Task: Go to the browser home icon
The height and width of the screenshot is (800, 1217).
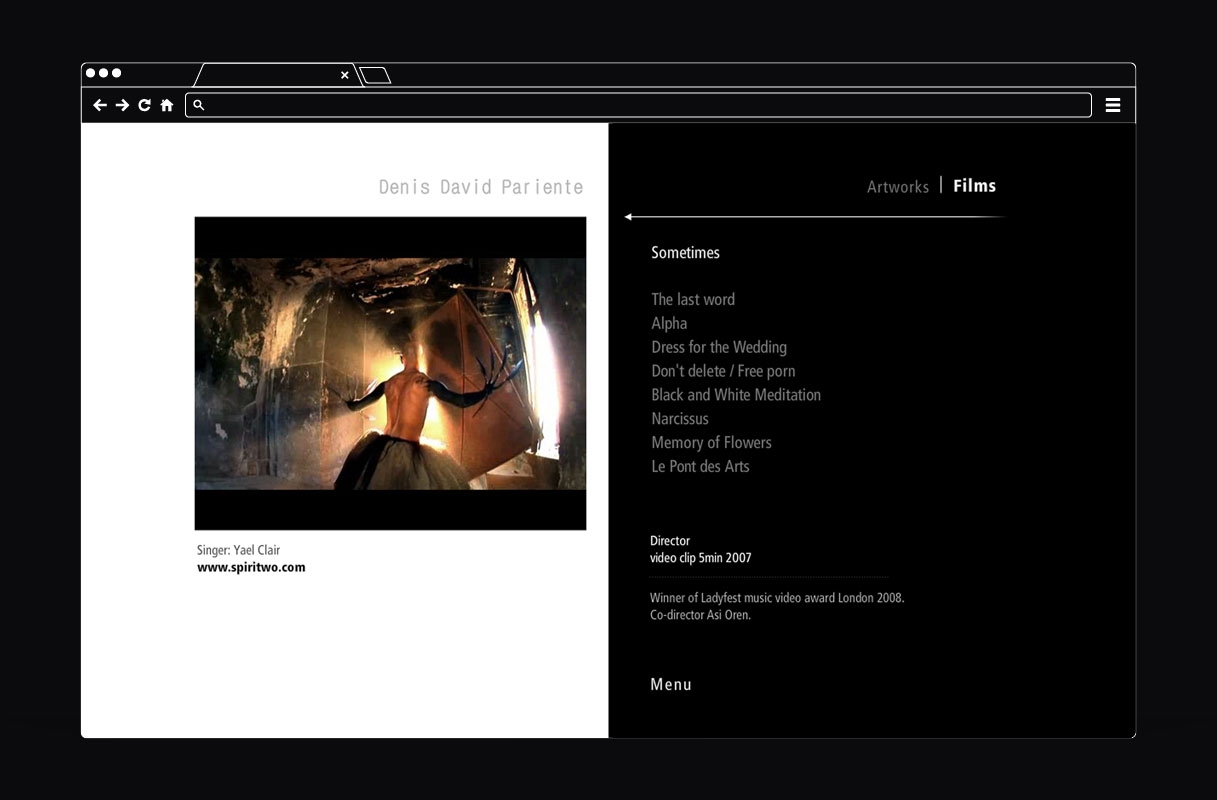Action: point(167,105)
